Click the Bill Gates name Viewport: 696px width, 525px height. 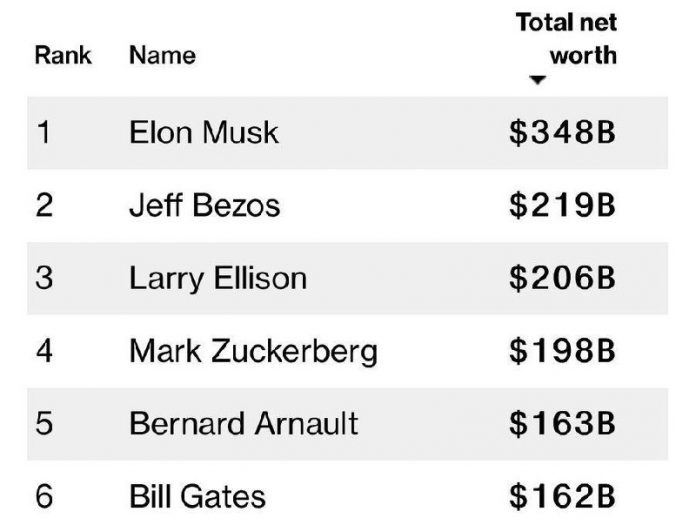pos(198,495)
